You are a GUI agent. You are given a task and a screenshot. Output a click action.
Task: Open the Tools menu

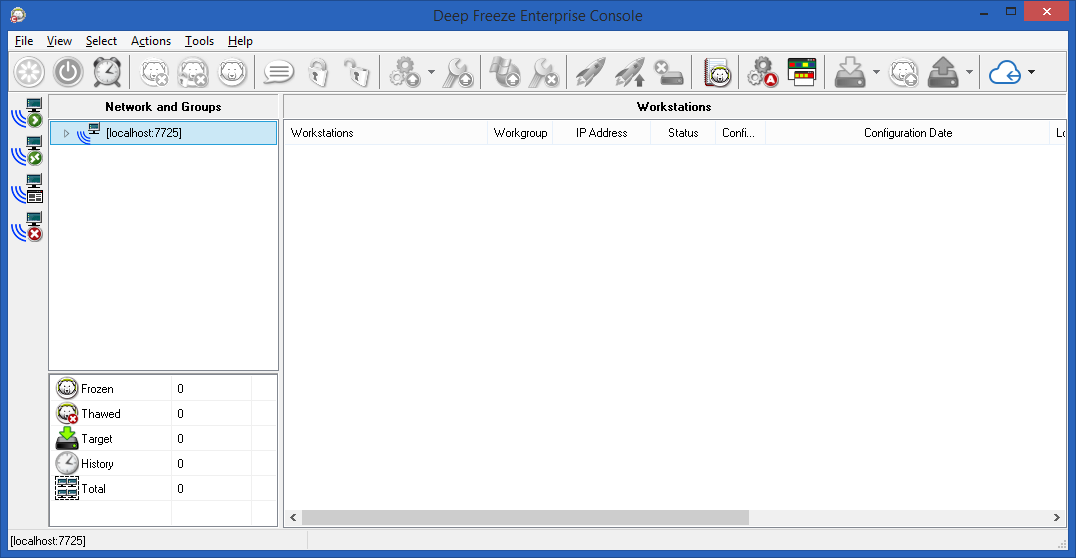(x=199, y=41)
